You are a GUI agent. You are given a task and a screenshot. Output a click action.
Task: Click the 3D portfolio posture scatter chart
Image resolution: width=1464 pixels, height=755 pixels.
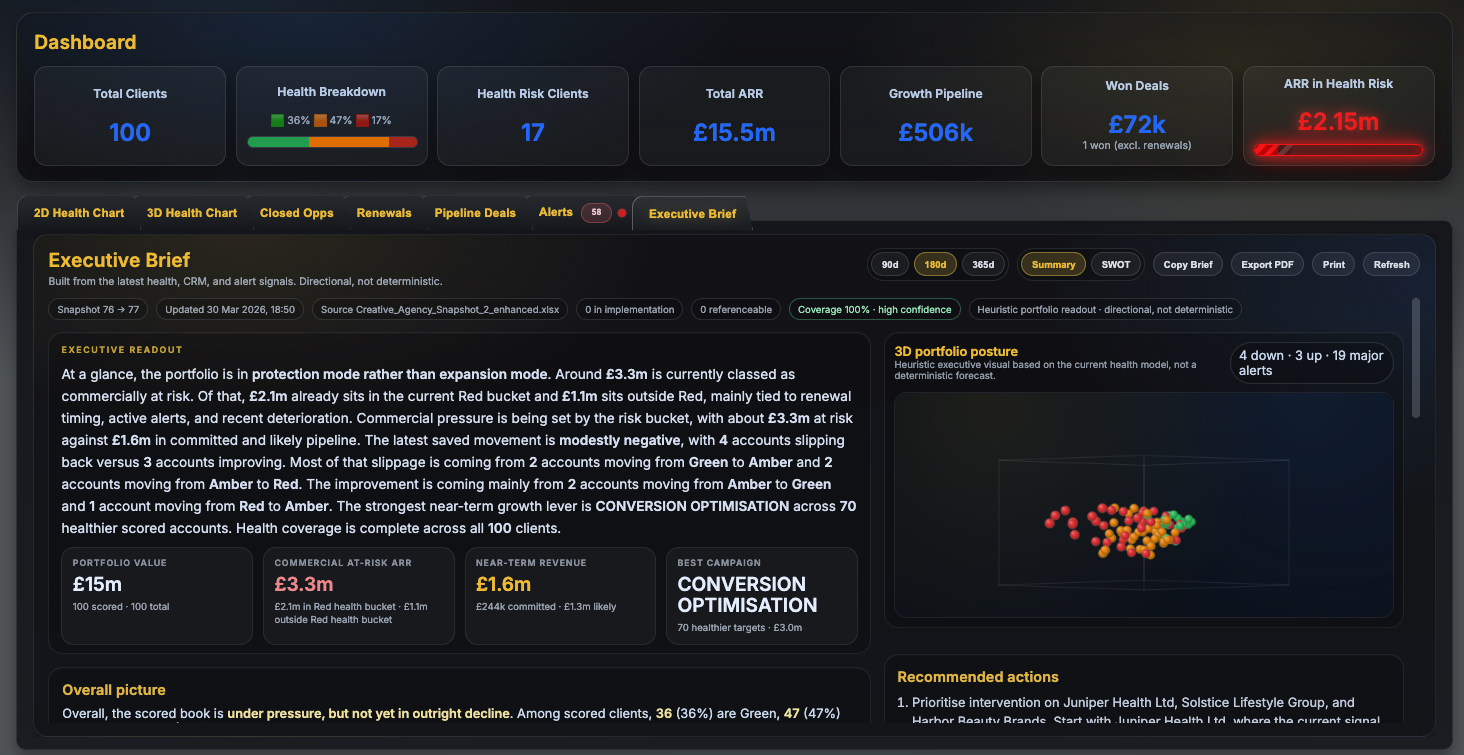coord(1143,505)
